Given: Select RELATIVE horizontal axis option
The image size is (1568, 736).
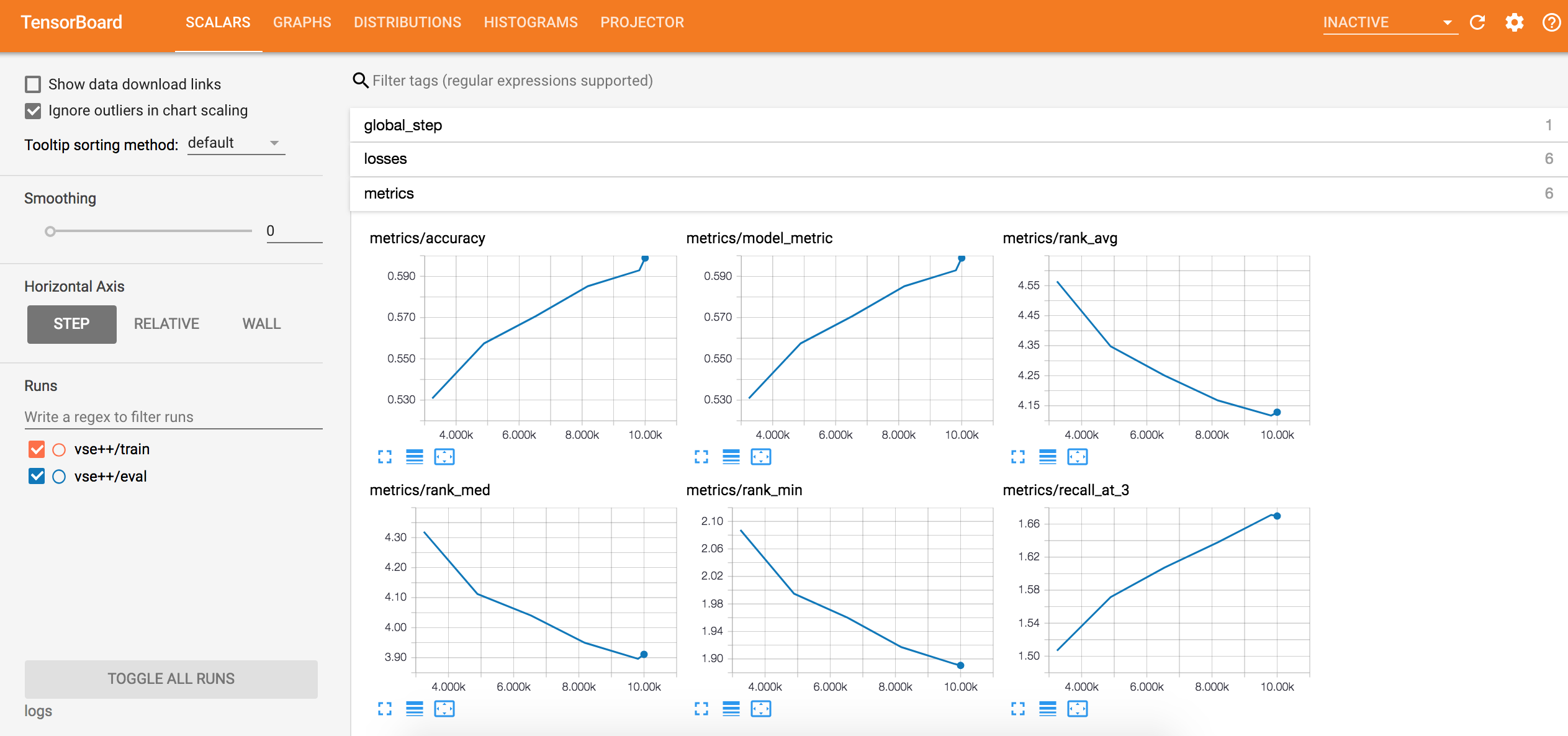Looking at the screenshot, I should click(x=166, y=324).
